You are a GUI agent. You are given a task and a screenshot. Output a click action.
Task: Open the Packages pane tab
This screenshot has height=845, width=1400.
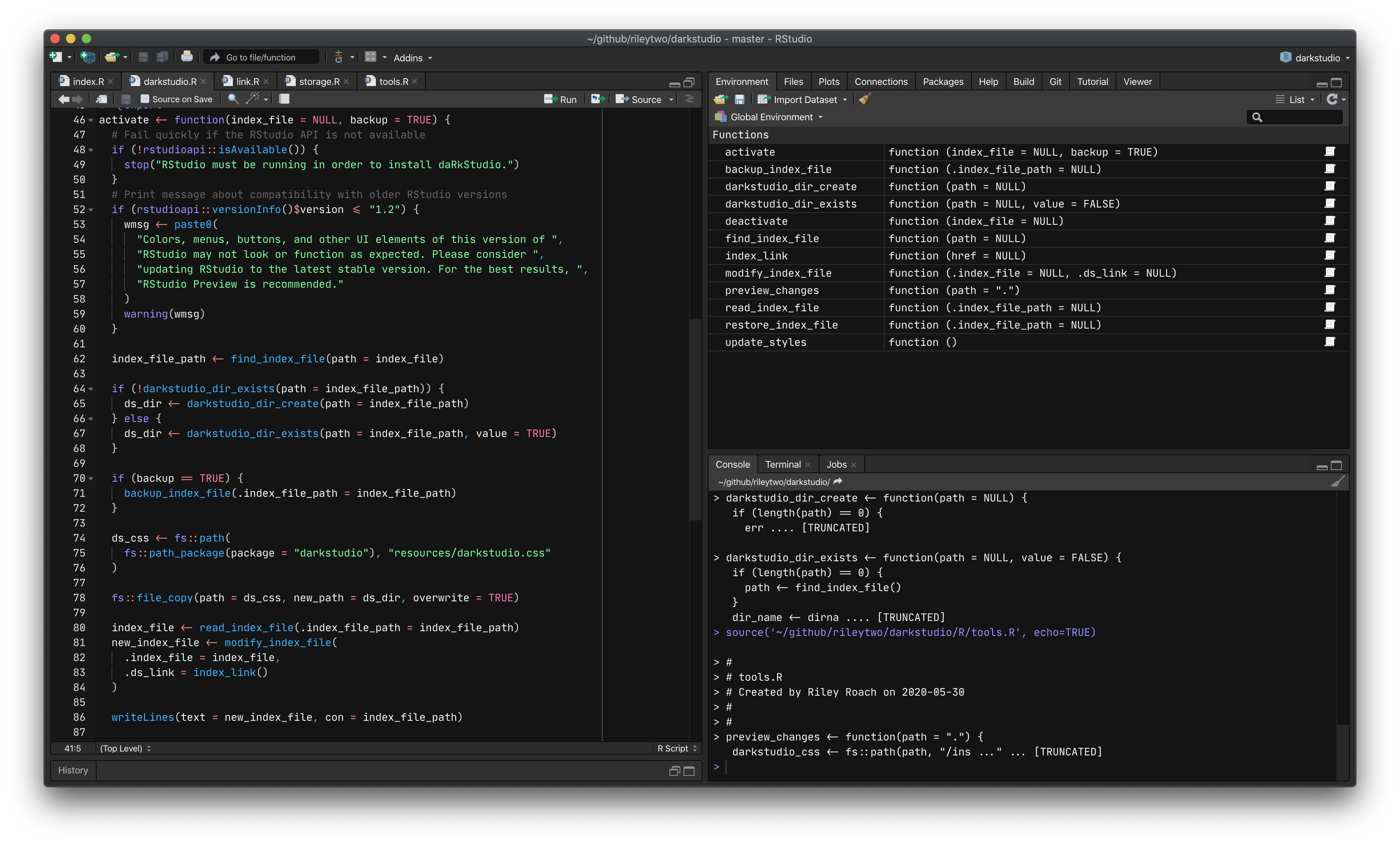coord(943,81)
